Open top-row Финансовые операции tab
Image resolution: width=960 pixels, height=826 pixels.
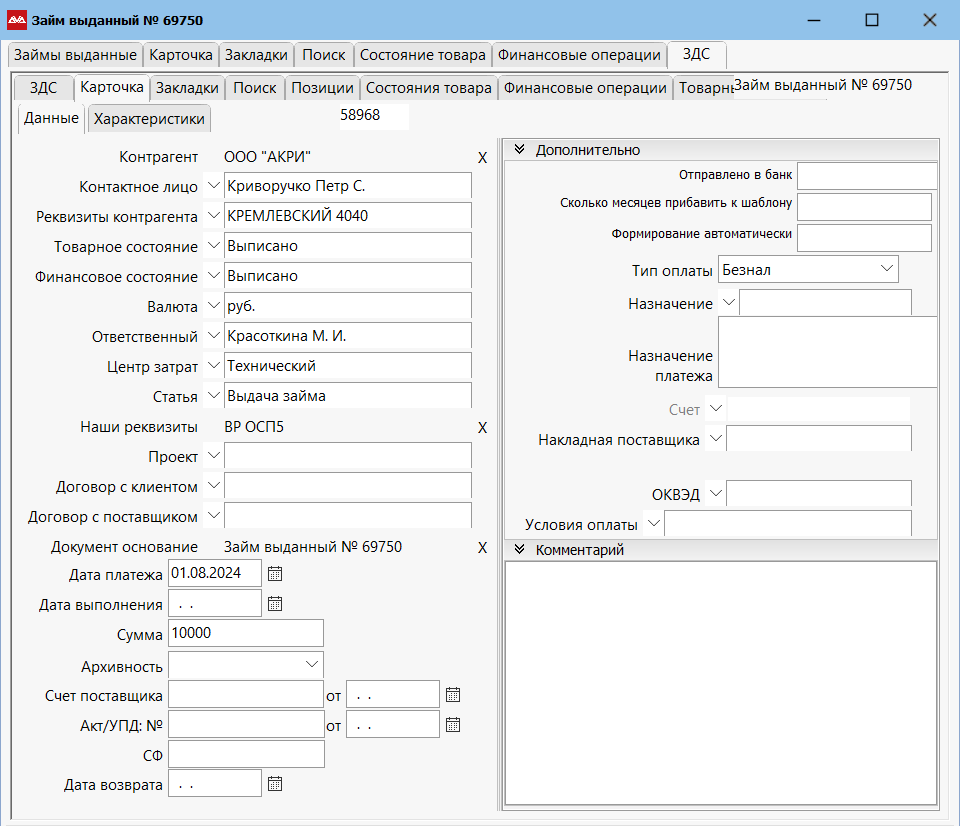pos(579,55)
